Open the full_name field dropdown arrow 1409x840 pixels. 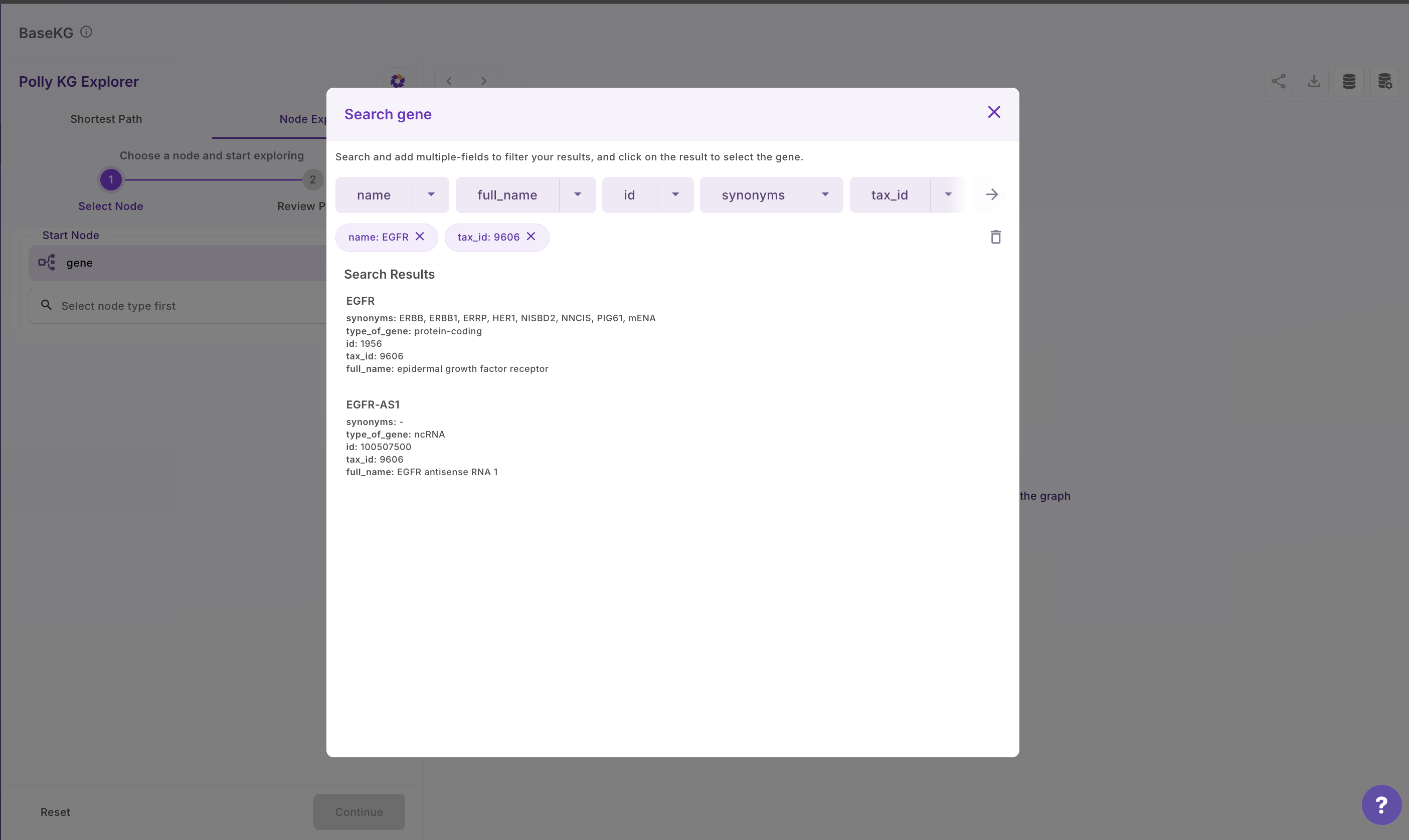point(578,194)
